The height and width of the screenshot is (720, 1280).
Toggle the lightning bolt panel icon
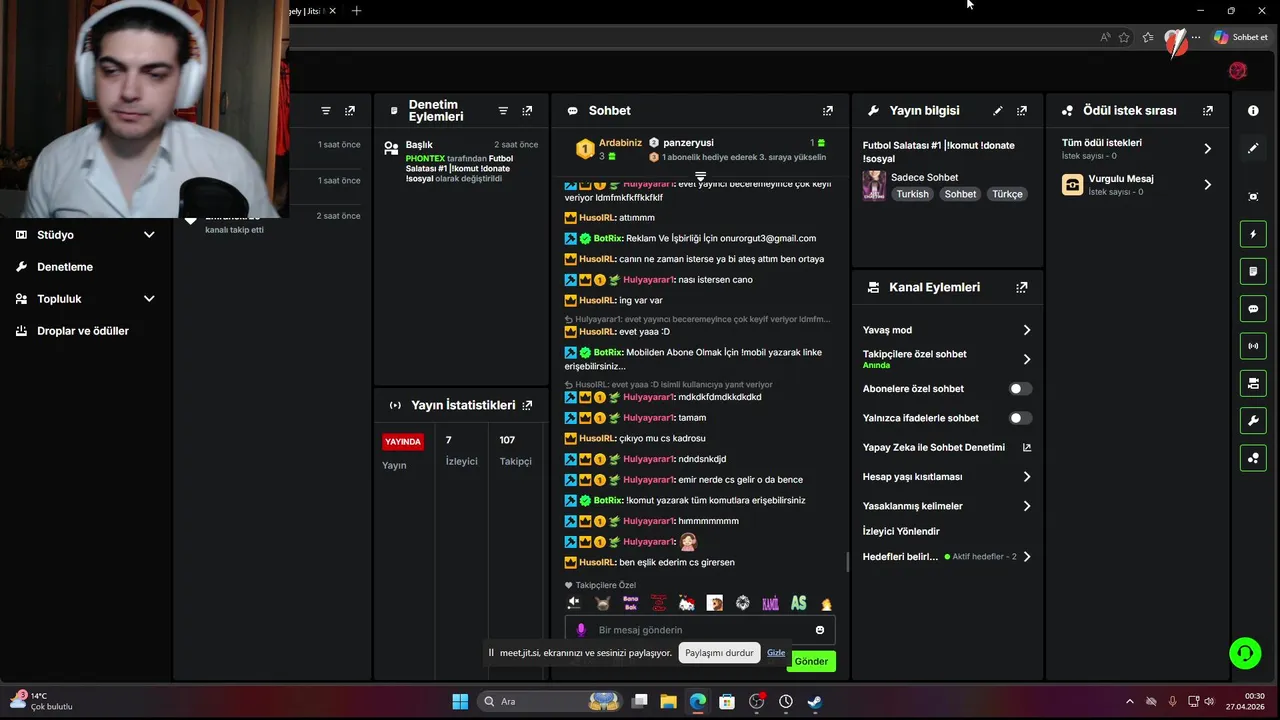[1253, 235]
